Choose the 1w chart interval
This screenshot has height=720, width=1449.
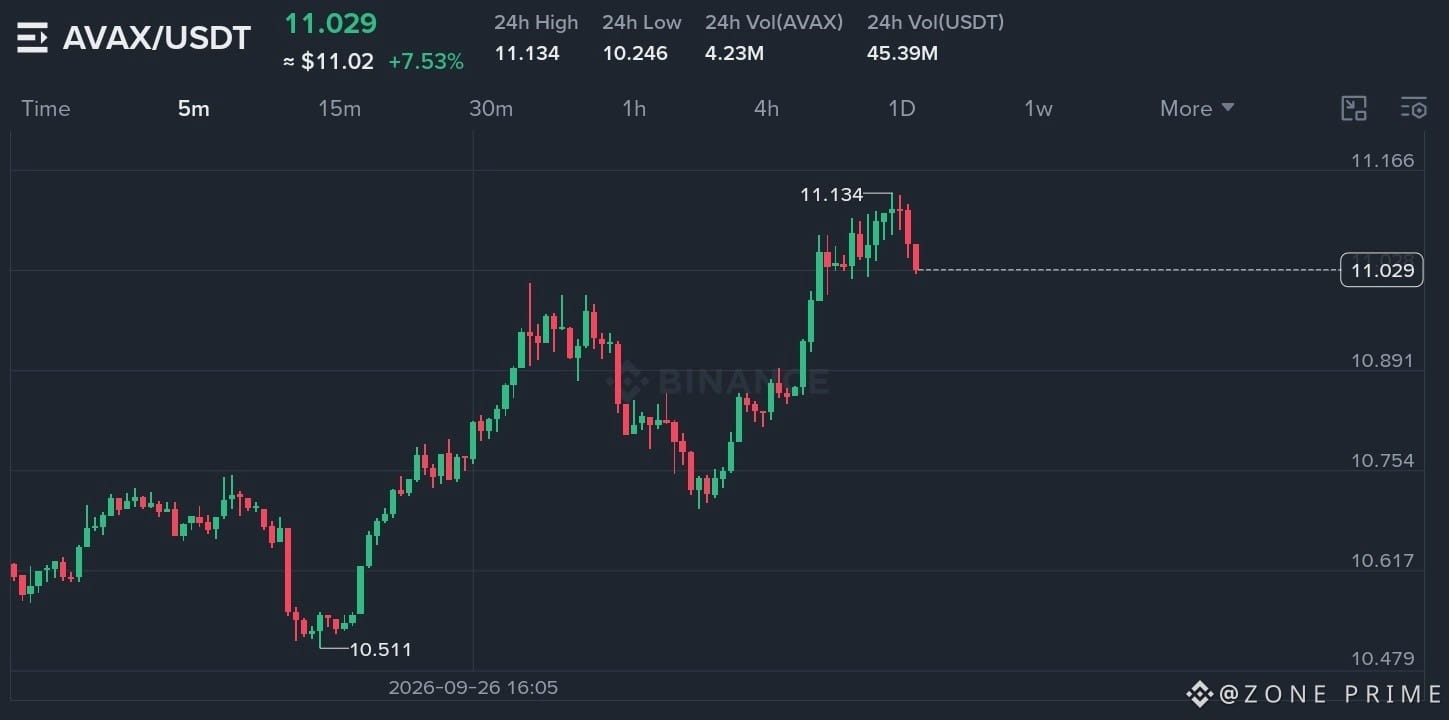(1038, 108)
